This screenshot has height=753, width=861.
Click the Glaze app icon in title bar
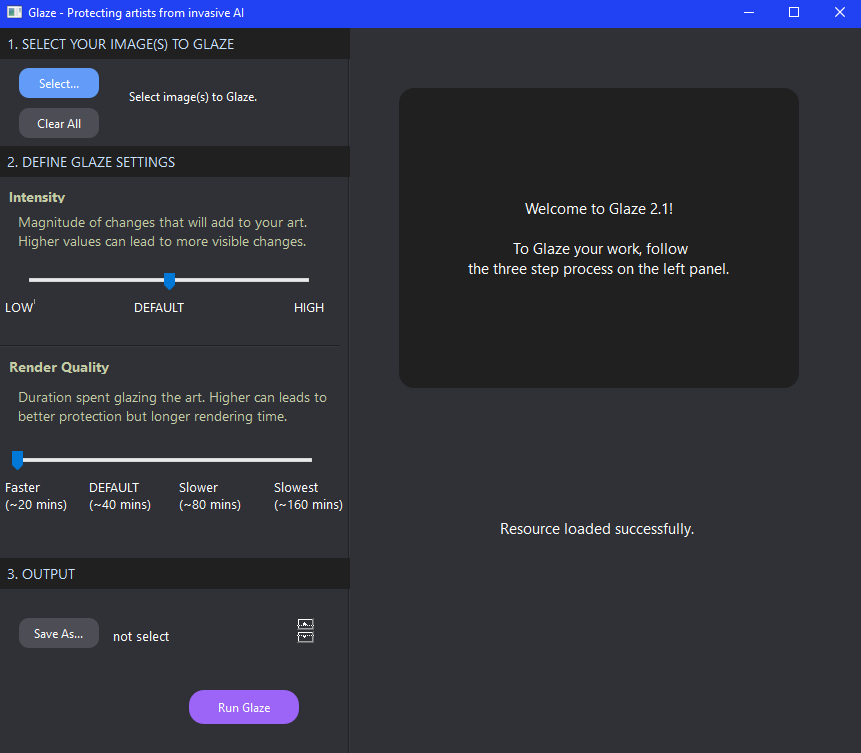[14, 12]
